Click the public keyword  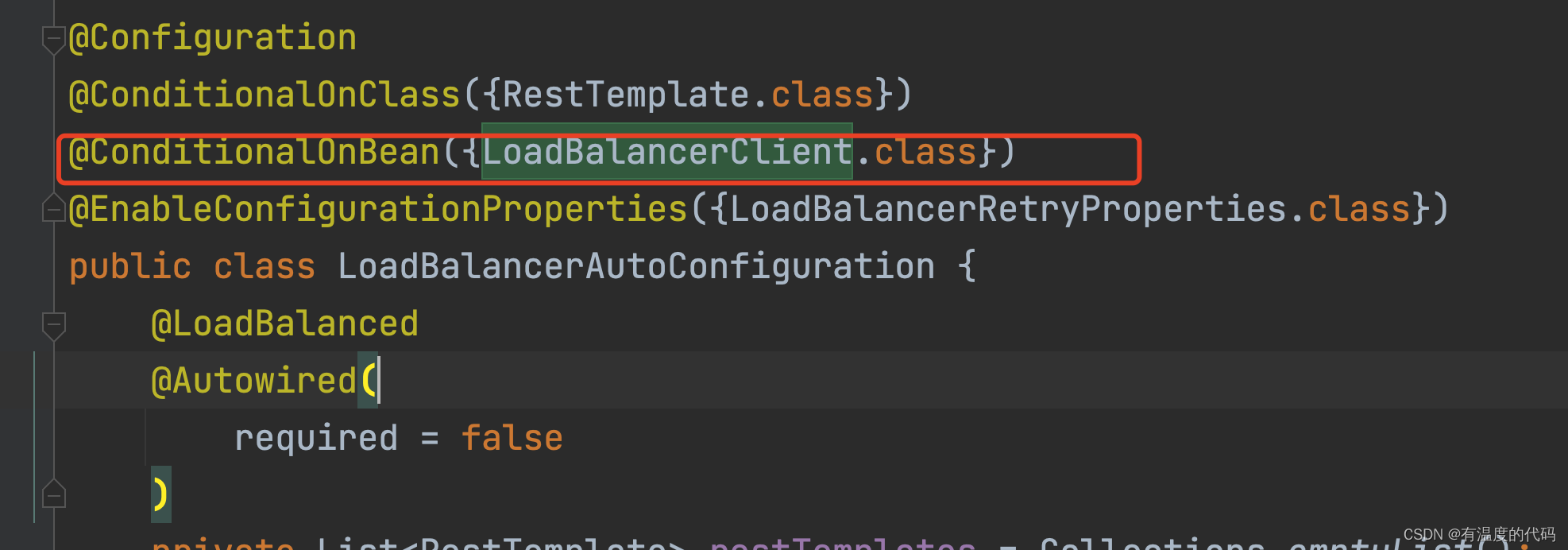pos(130,267)
